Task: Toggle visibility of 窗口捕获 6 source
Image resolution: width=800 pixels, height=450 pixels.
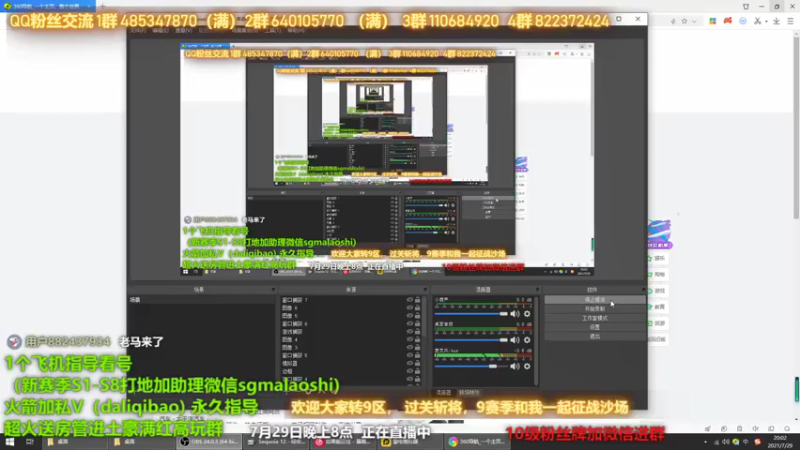Action: tap(410, 323)
